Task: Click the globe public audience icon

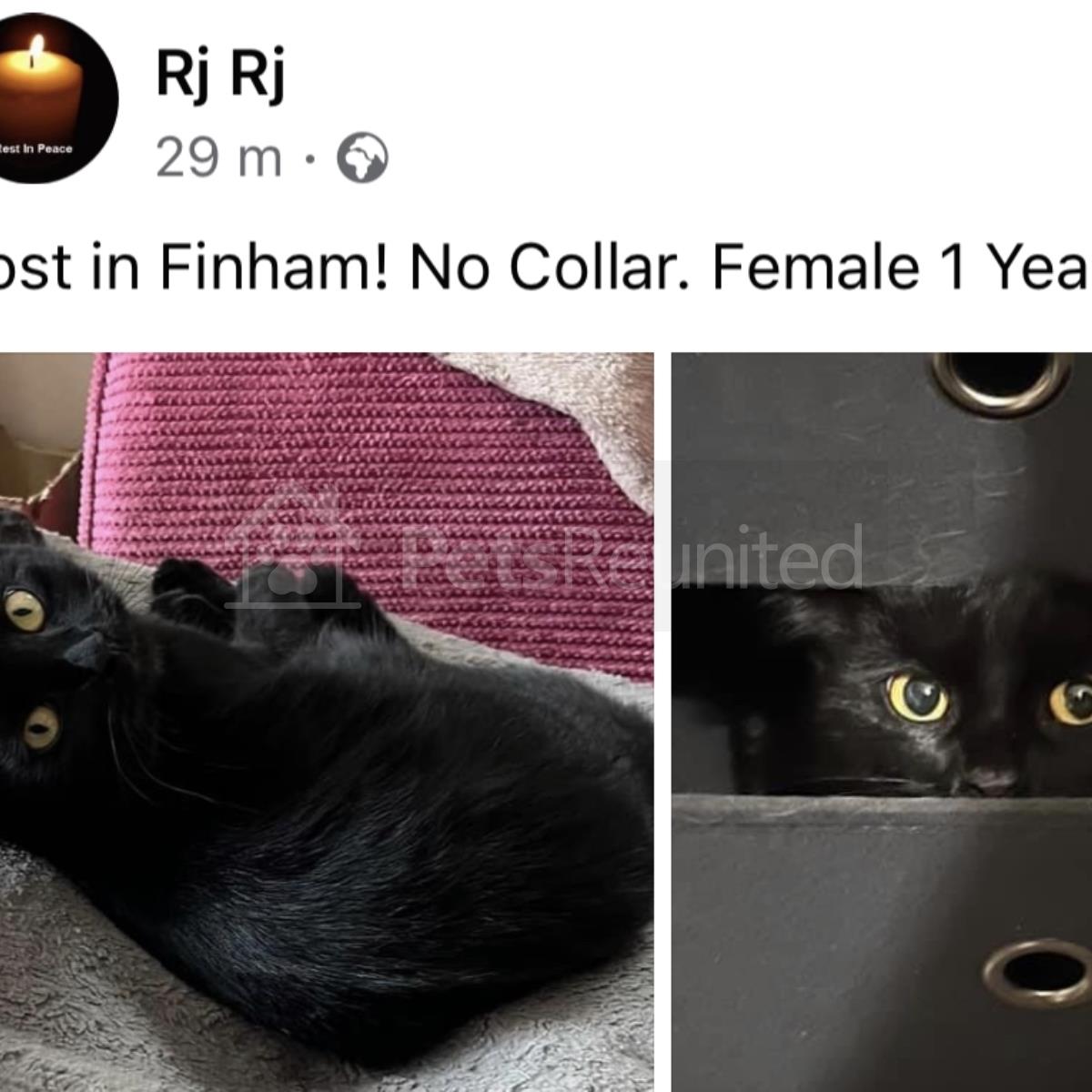Action: pos(362,158)
